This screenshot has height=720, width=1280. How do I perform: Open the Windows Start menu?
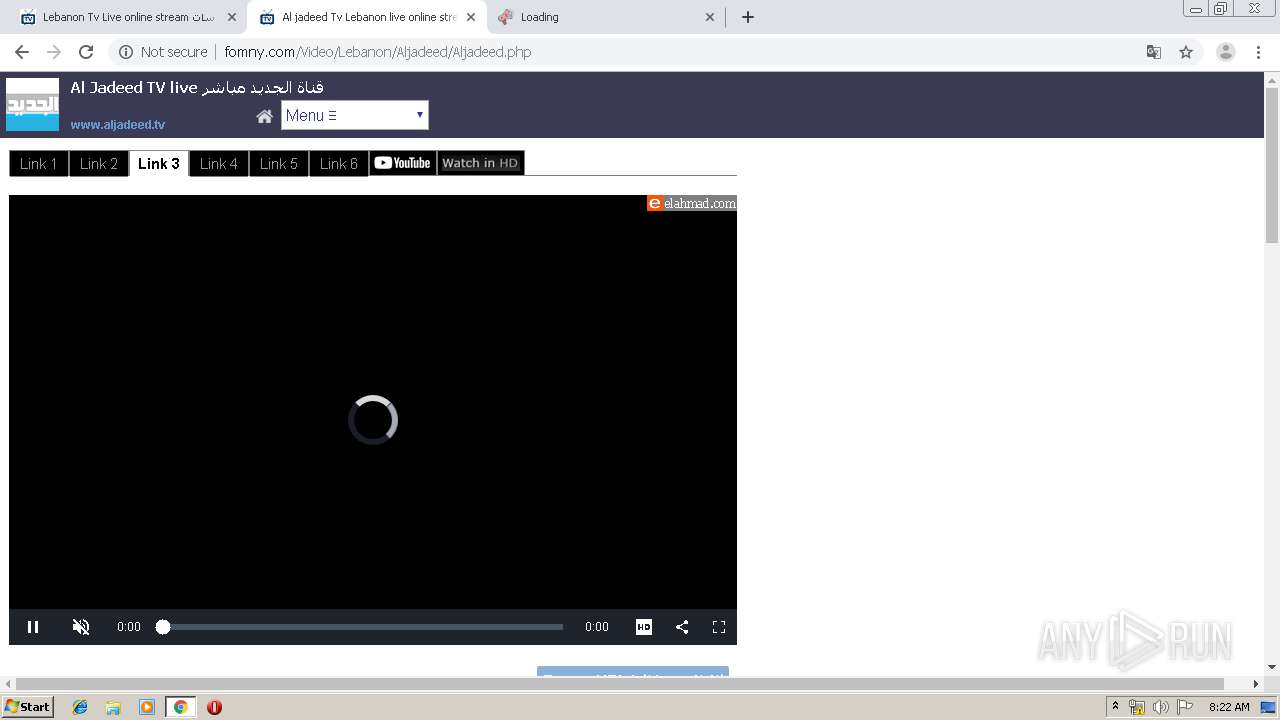27,707
